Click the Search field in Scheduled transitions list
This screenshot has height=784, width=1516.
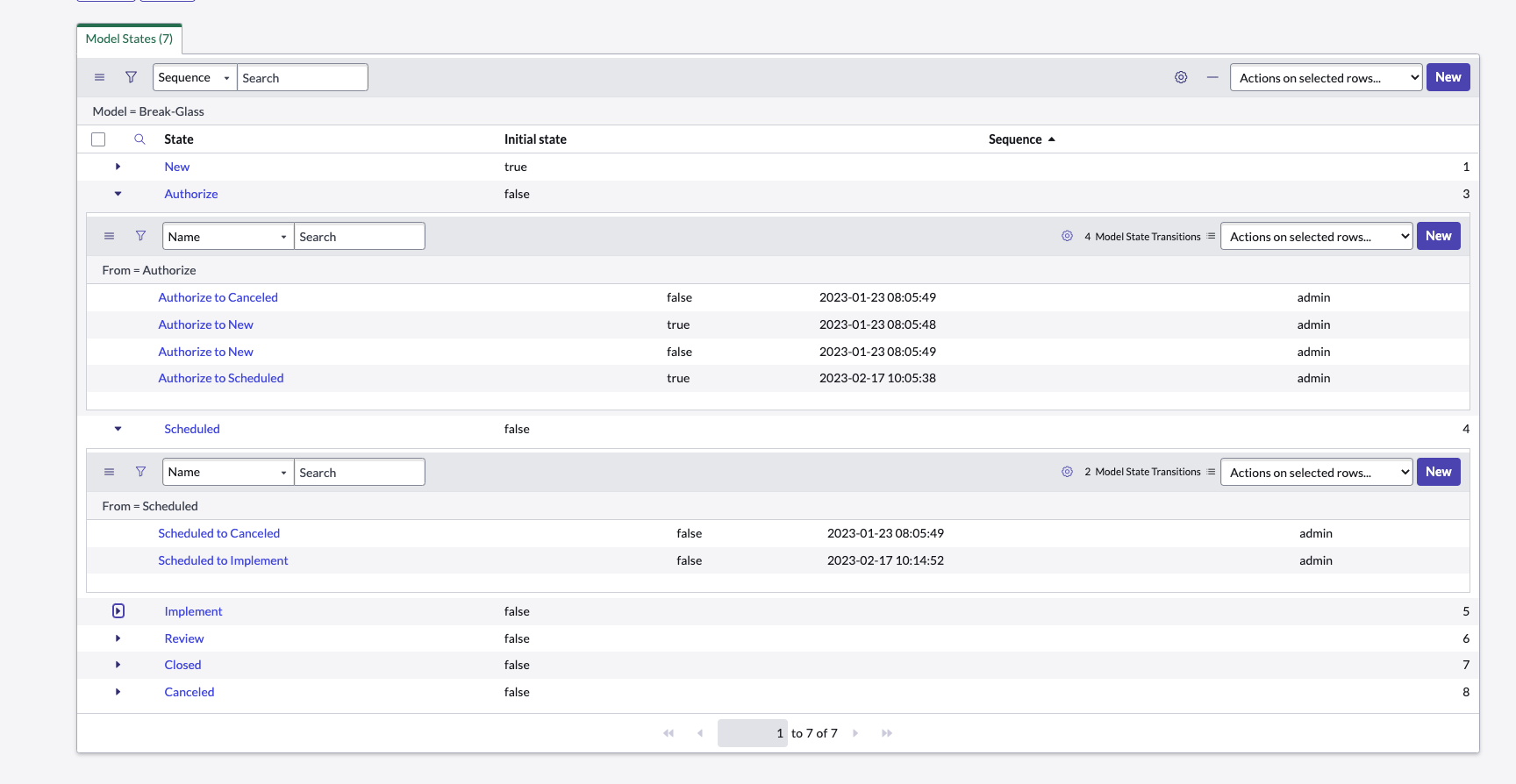tap(359, 472)
